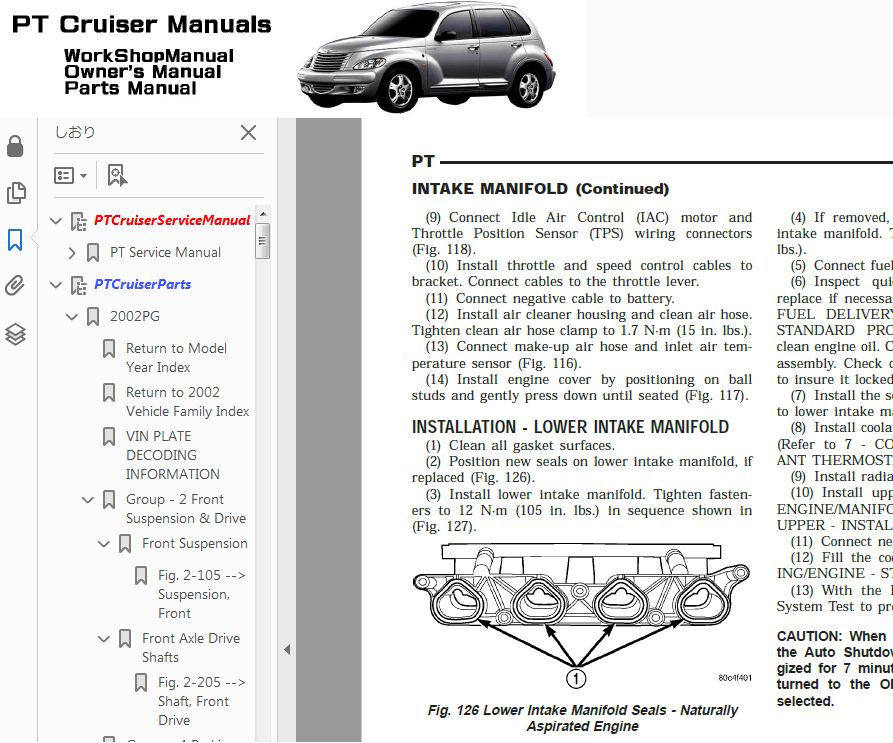Screen dimensions: 893x743
Task: Click the PT Cruiser Manuals title
Action: (x=142, y=24)
